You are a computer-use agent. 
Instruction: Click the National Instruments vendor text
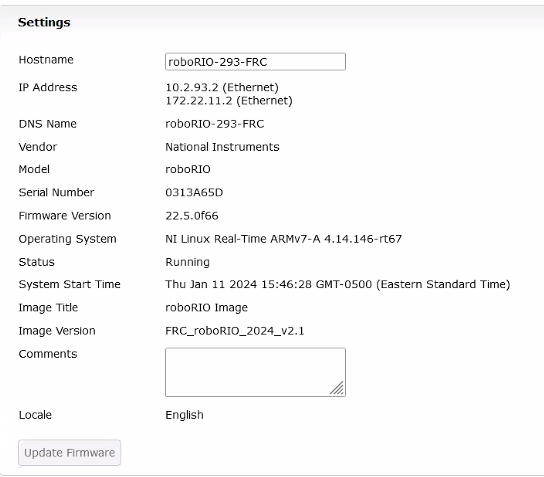[222, 147]
